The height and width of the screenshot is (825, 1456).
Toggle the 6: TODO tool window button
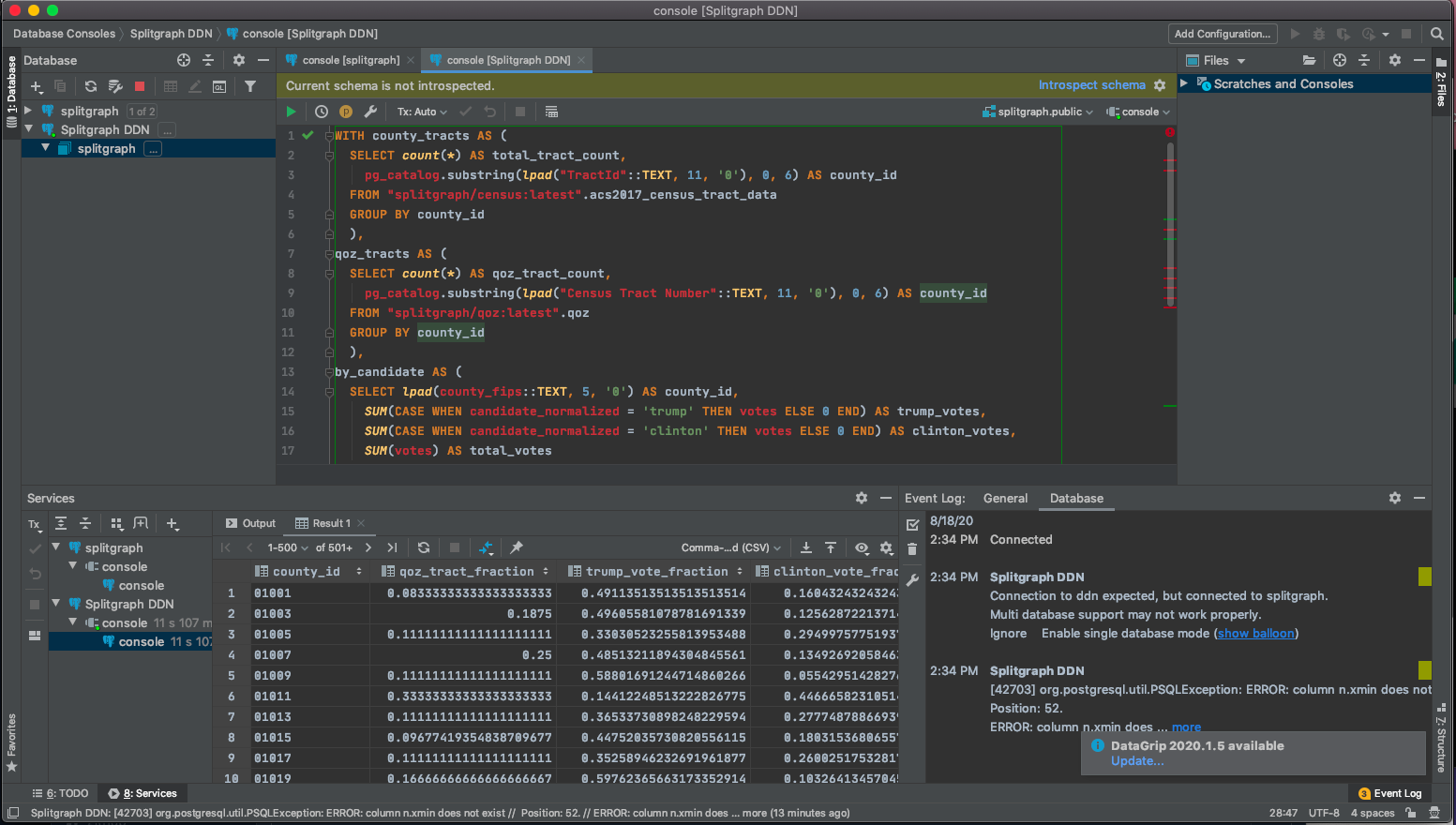61,793
